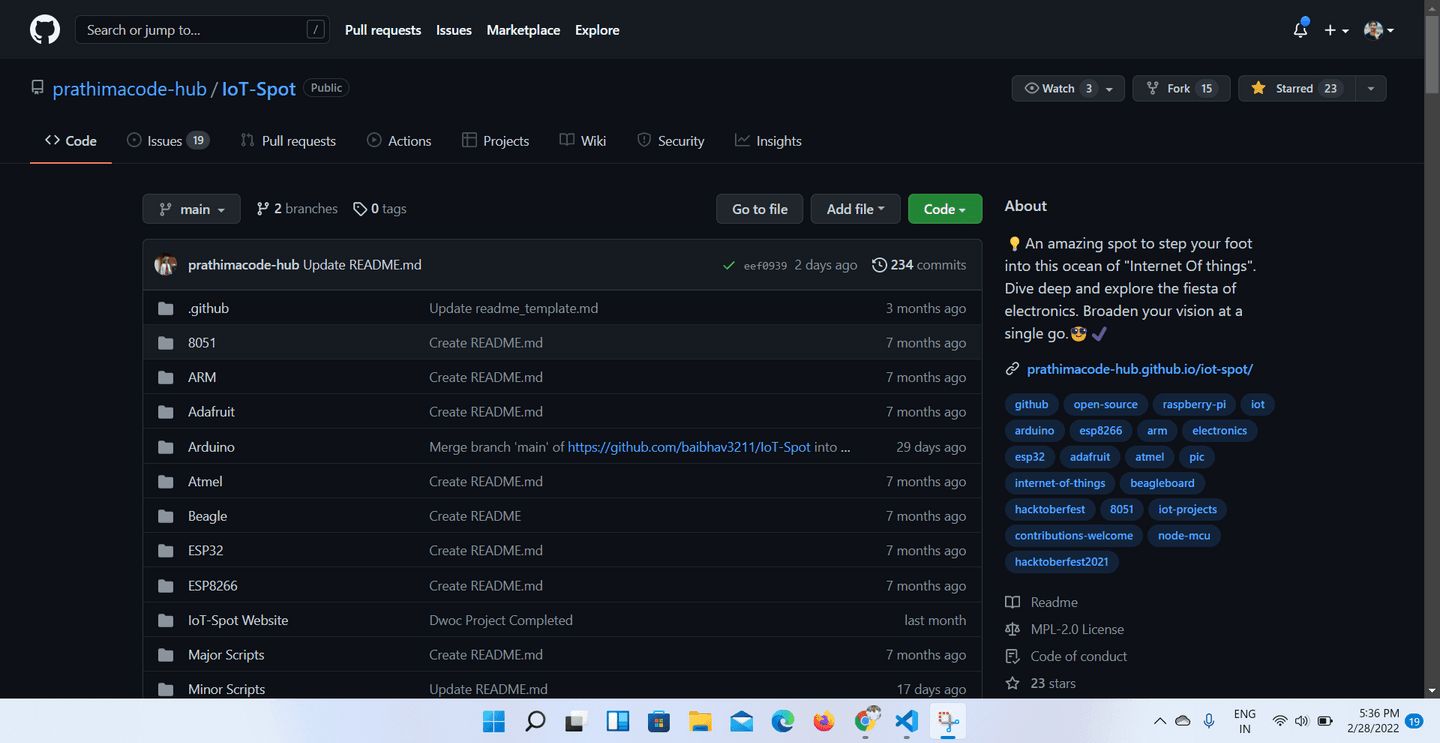Launch Firefox from the taskbar
The image size is (1440, 743).
[824, 721]
